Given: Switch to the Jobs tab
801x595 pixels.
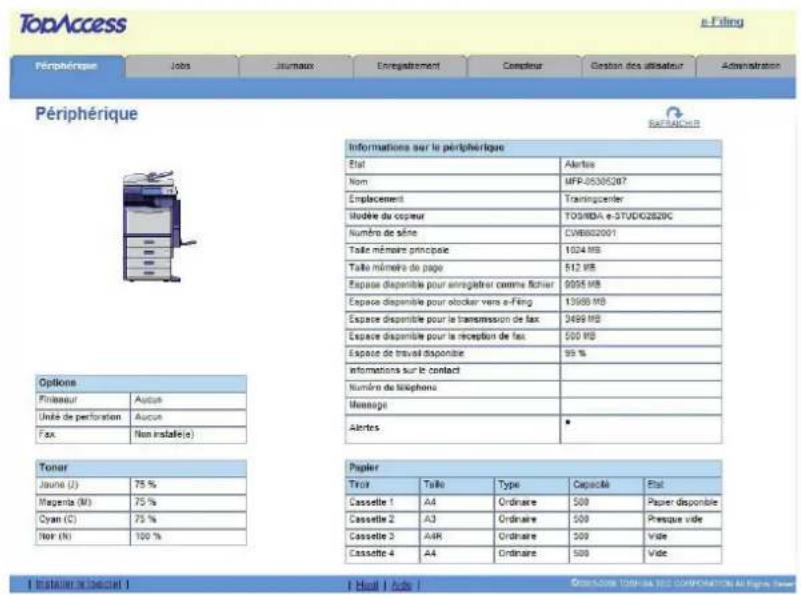Looking at the screenshot, I should [x=181, y=66].
